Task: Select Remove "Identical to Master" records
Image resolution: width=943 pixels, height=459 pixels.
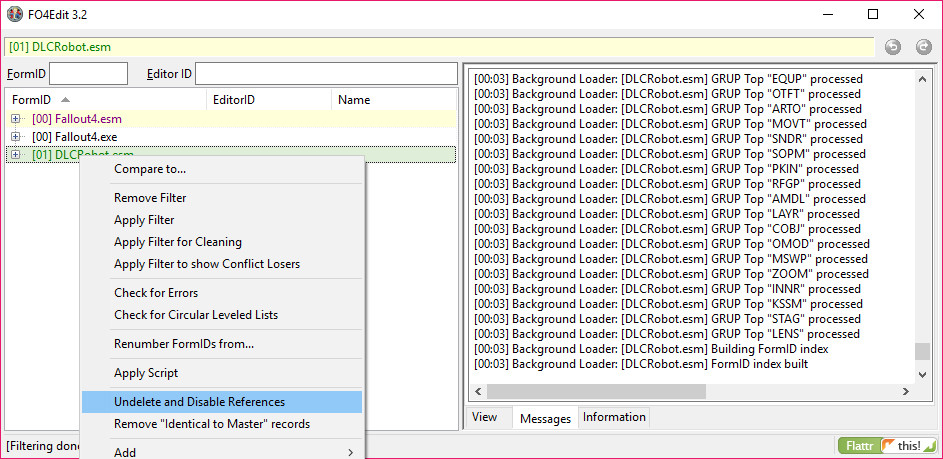Action: coord(222,424)
